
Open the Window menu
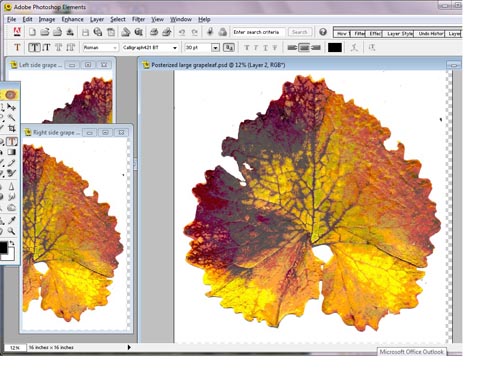click(x=181, y=19)
